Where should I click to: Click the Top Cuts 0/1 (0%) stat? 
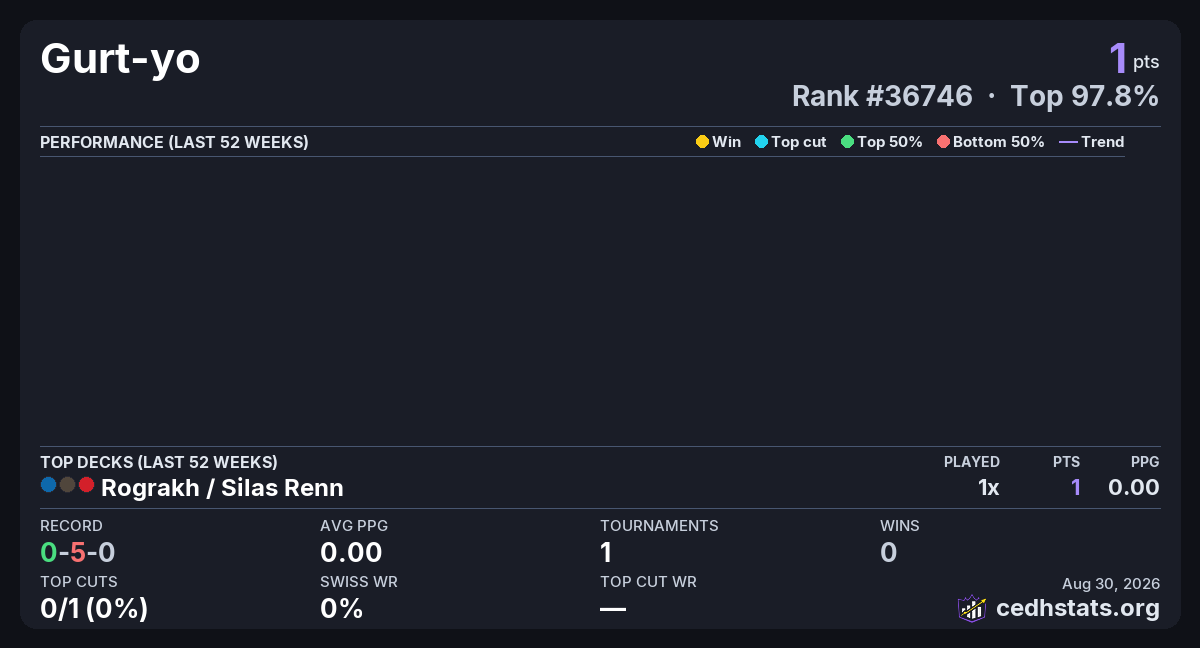pyautogui.click(x=94, y=608)
